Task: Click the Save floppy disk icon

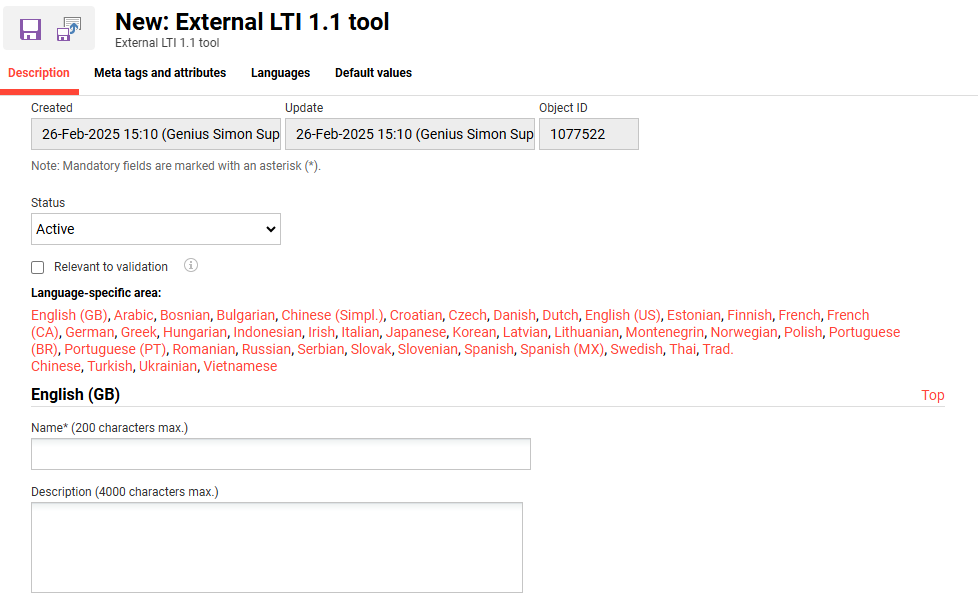Action: pos(31,29)
